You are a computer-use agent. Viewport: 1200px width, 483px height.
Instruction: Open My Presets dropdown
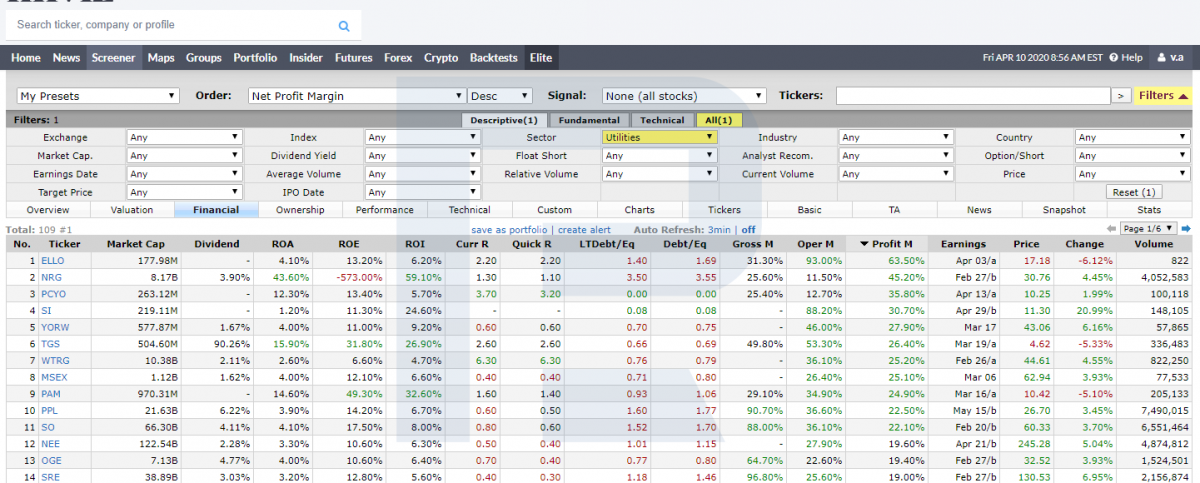[98, 96]
